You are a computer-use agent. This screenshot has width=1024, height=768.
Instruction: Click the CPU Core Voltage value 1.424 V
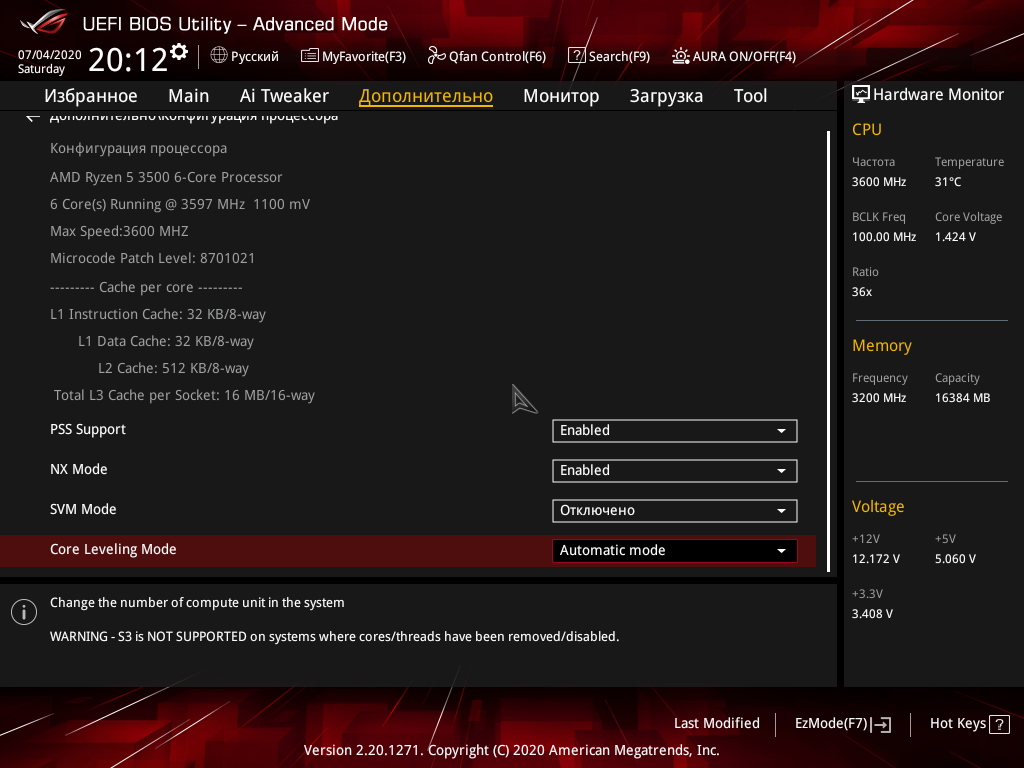[955, 236]
